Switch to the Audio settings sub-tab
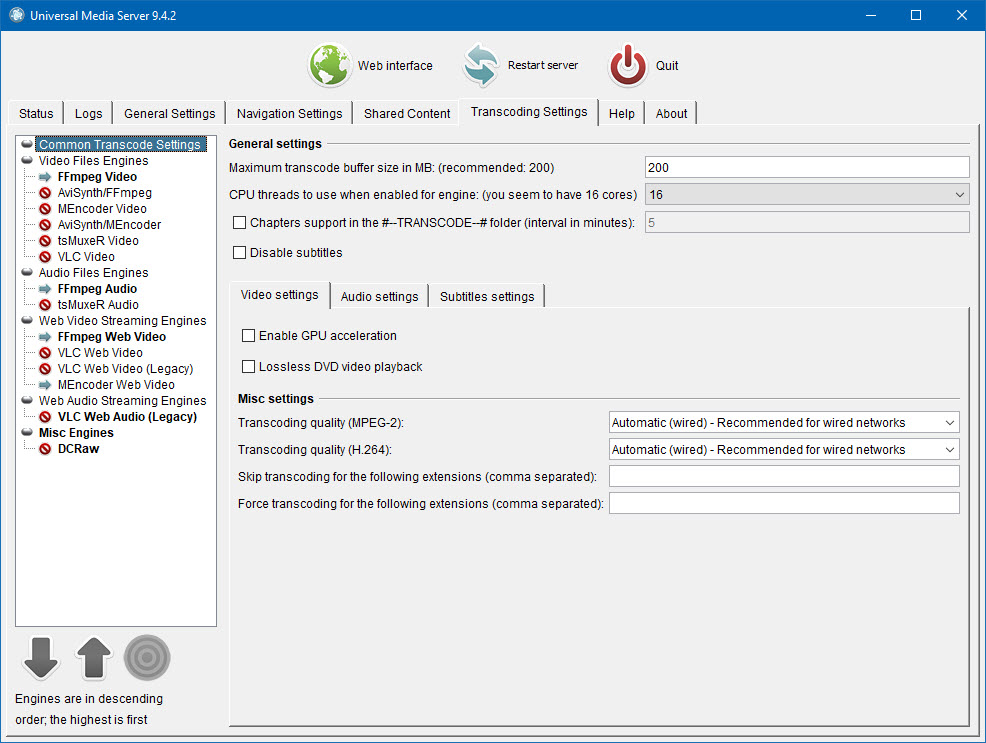 pos(379,297)
